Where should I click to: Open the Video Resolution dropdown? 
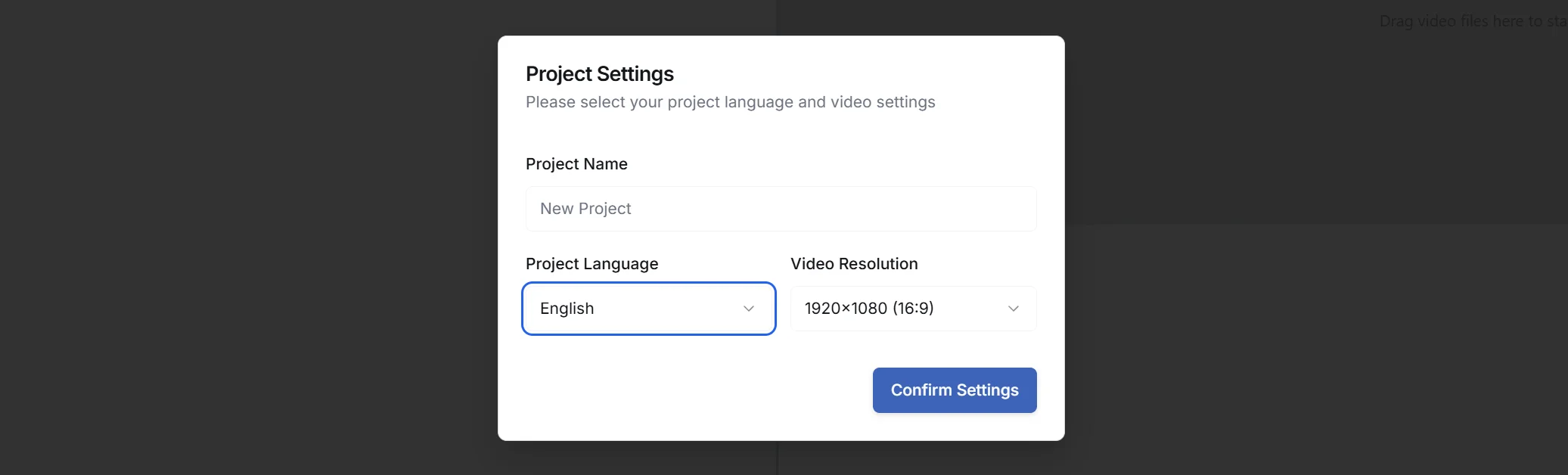point(914,309)
